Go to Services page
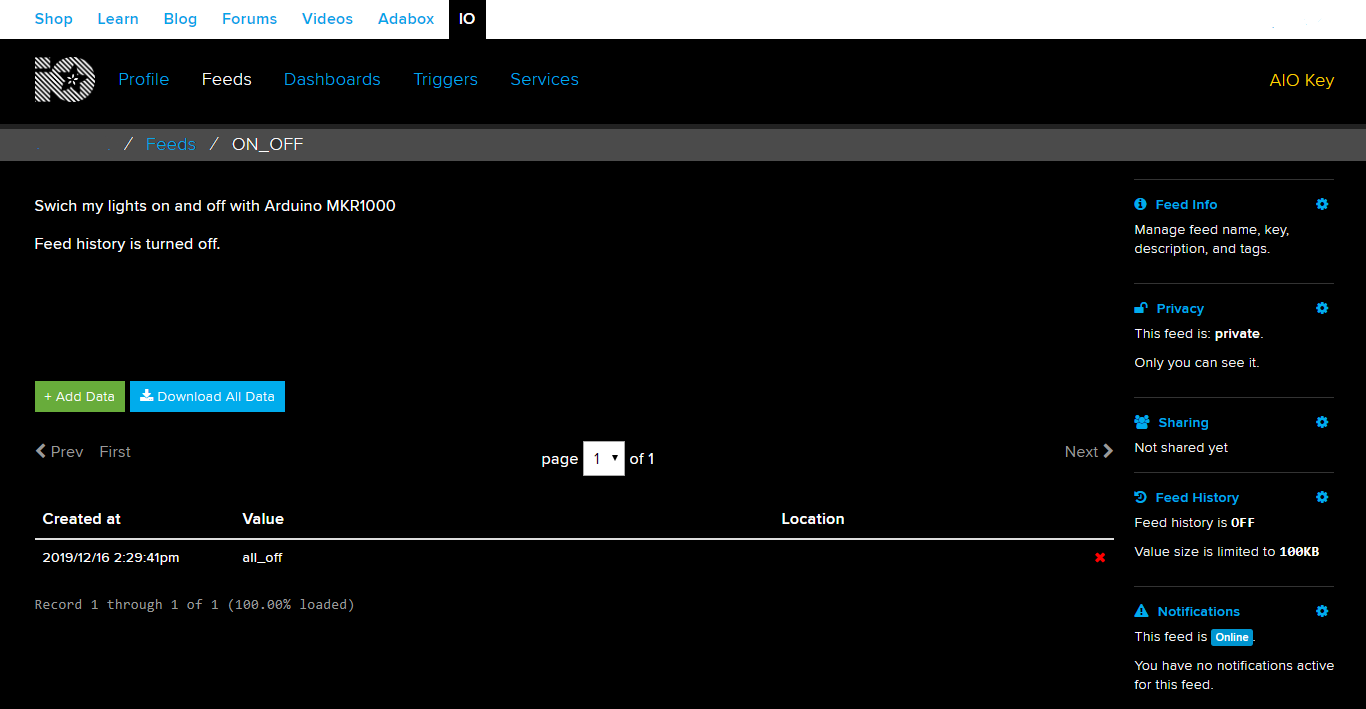1366x709 pixels. pos(544,79)
